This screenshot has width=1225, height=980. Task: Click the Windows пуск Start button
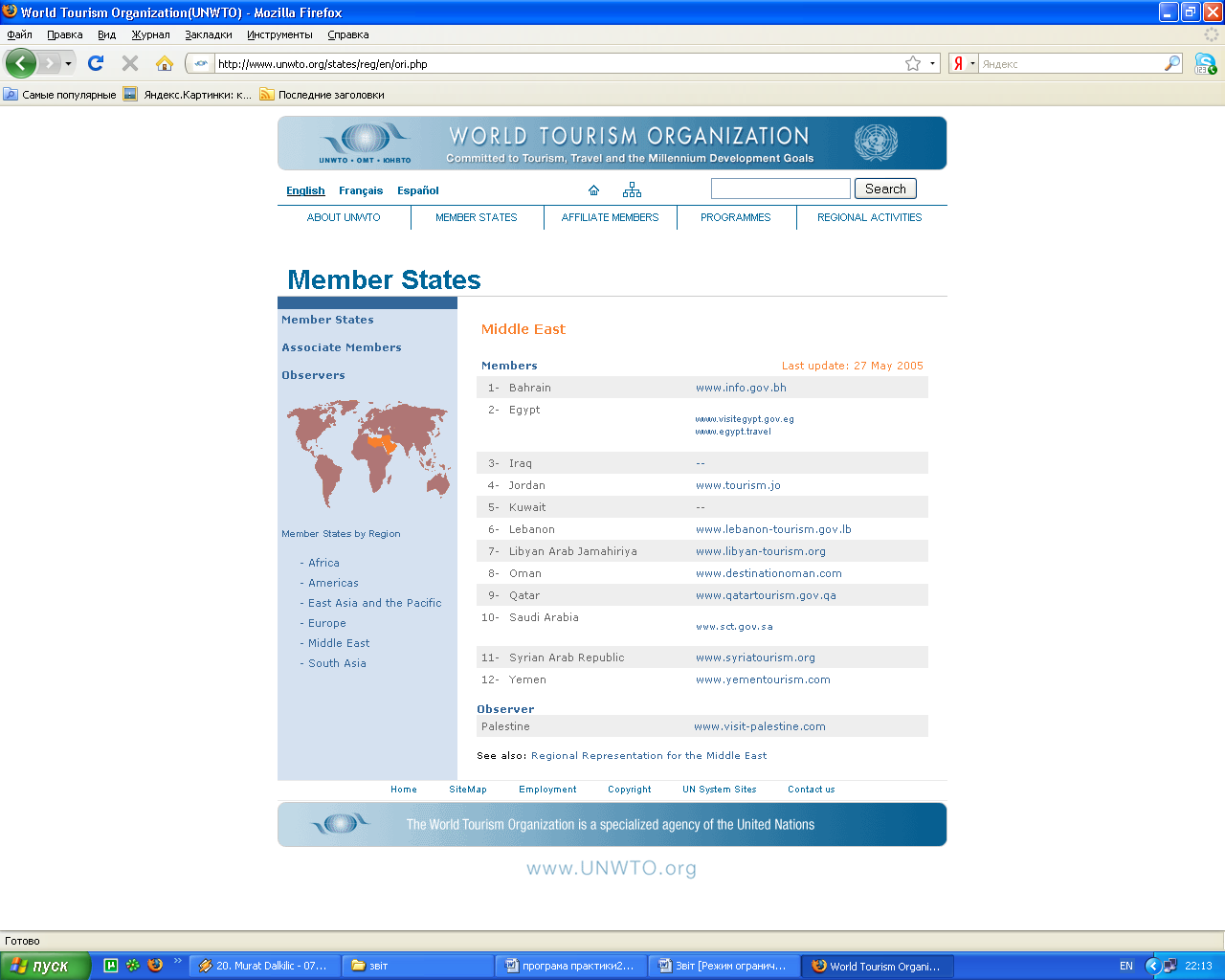pyautogui.click(x=44, y=966)
